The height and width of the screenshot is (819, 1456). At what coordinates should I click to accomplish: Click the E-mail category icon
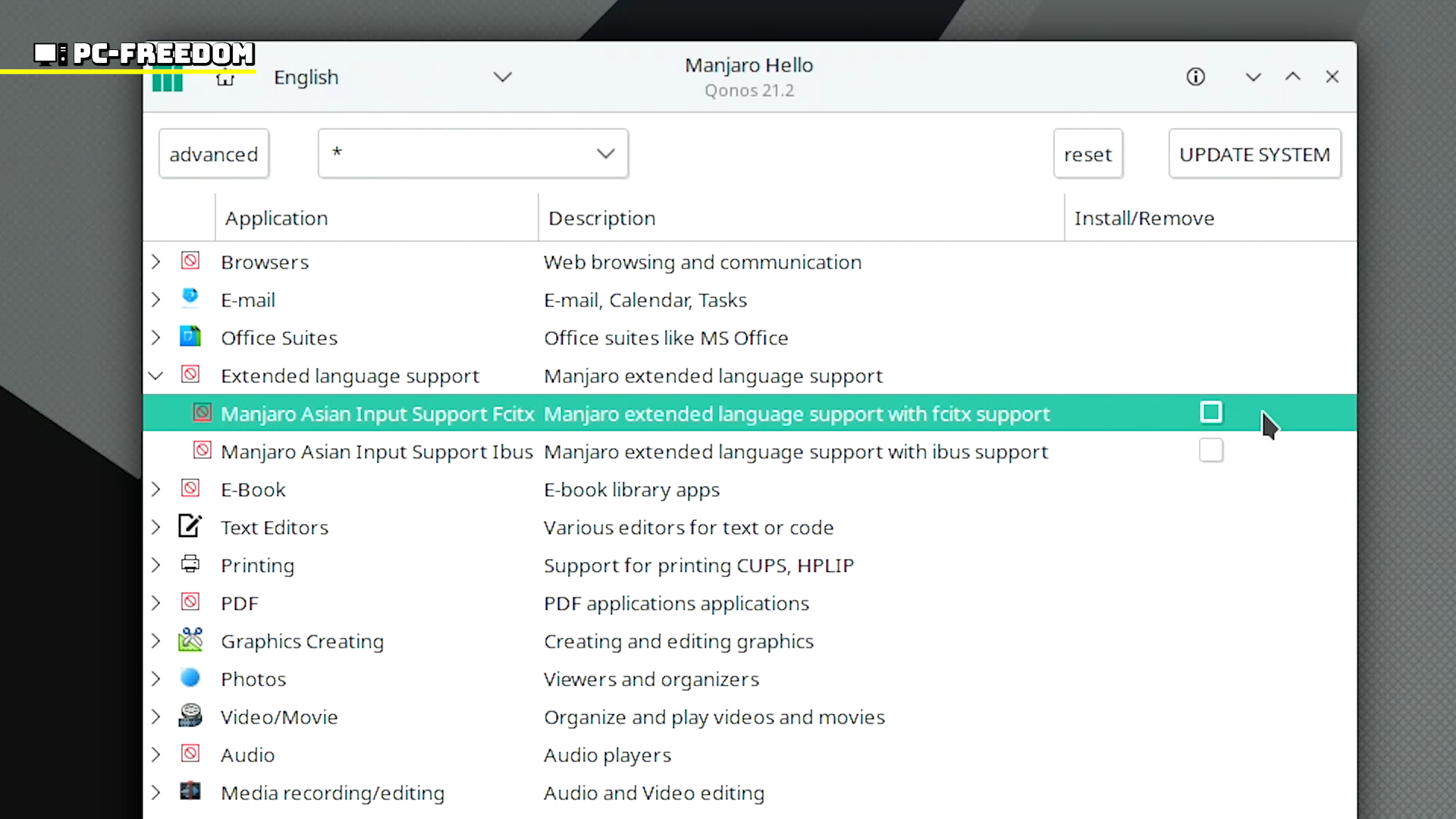190,299
